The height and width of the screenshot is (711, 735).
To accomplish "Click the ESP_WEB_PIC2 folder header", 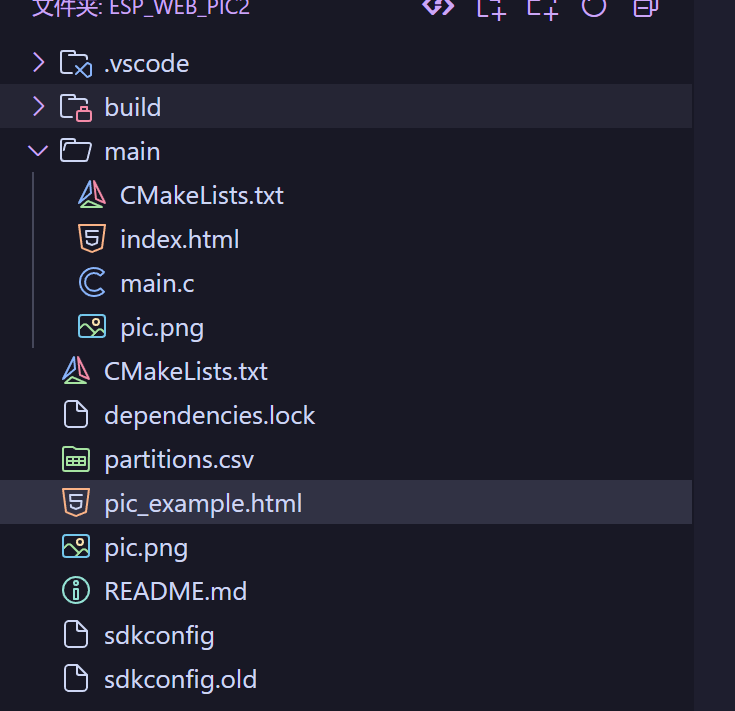I will (x=138, y=8).
